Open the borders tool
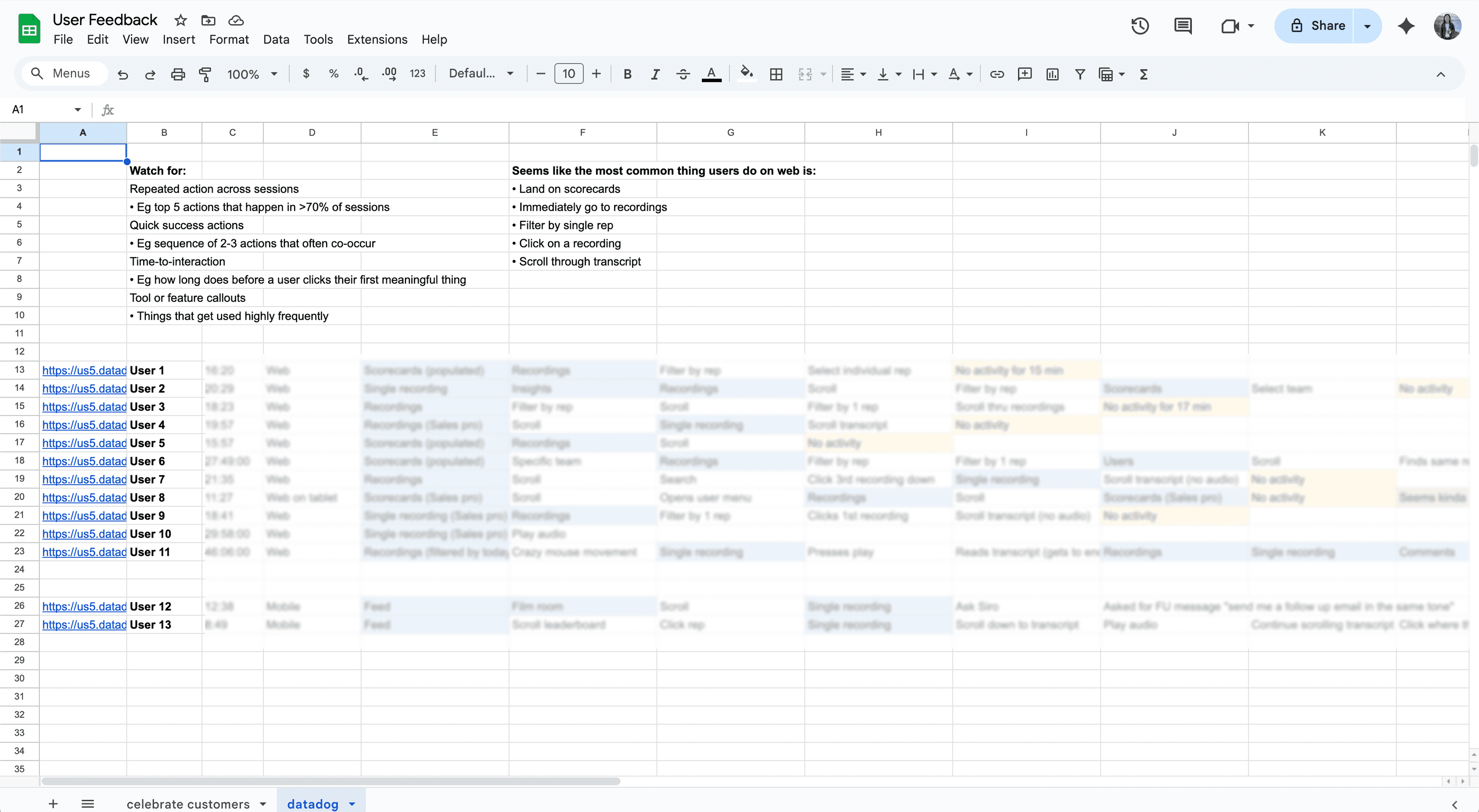The height and width of the screenshot is (812, 1479). (x=776, y=74)
